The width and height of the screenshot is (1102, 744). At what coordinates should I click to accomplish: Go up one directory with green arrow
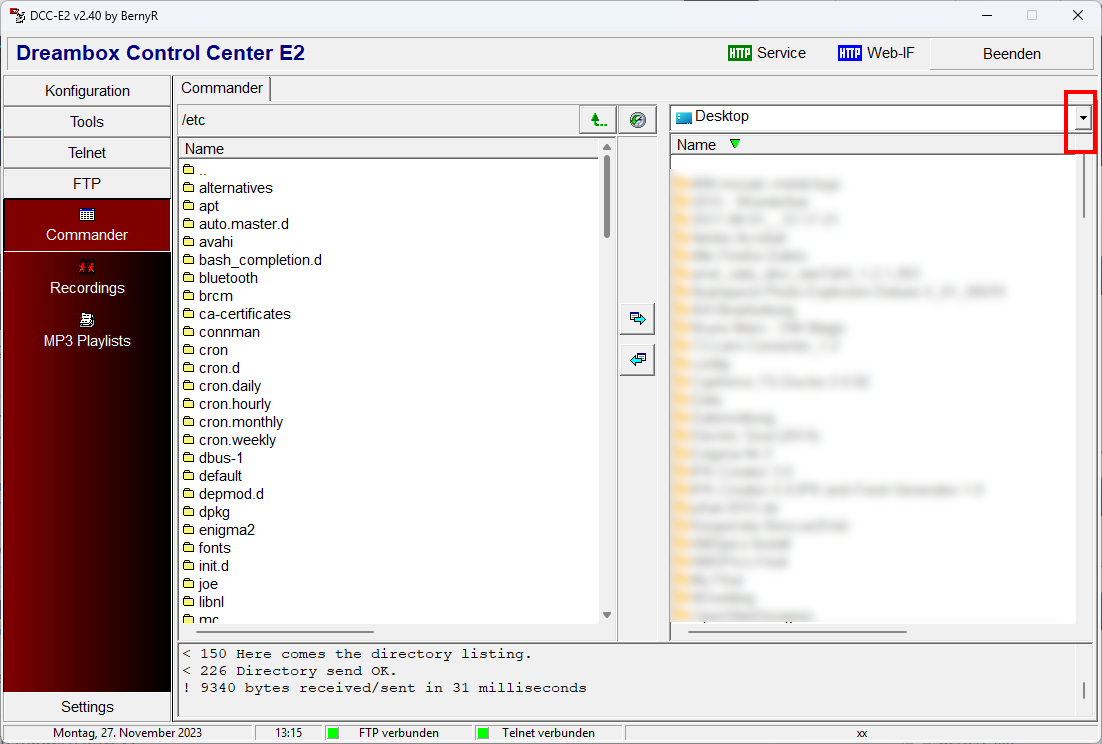tap(597, 120)
